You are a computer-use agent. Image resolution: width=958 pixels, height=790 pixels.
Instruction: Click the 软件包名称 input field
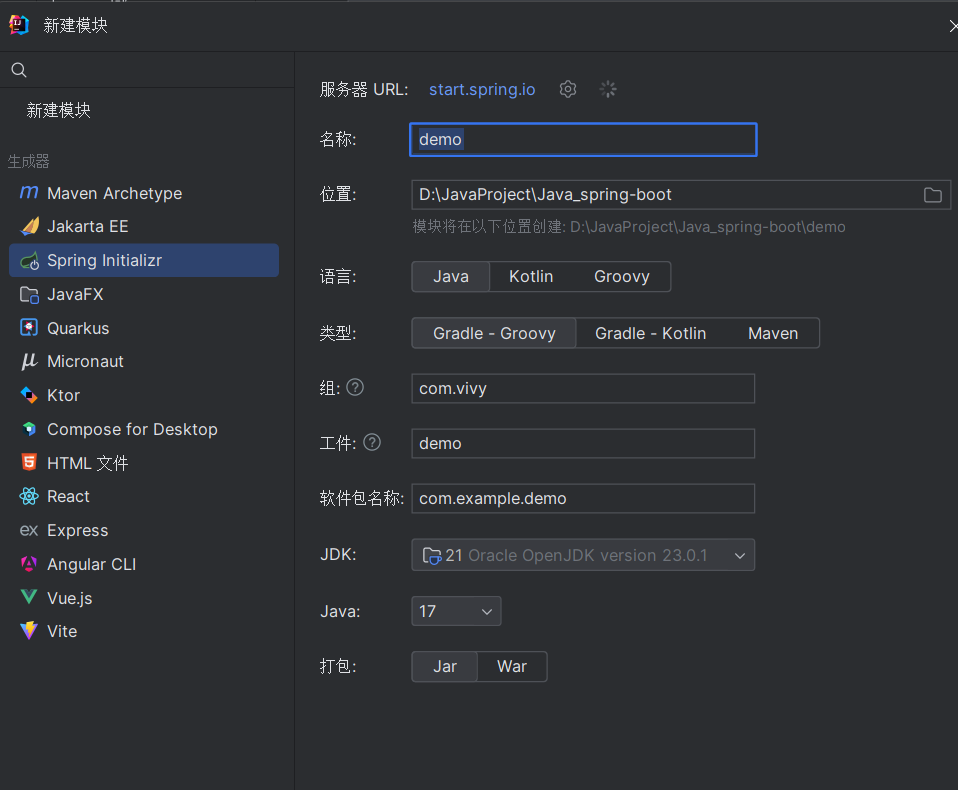click(583, 498)
